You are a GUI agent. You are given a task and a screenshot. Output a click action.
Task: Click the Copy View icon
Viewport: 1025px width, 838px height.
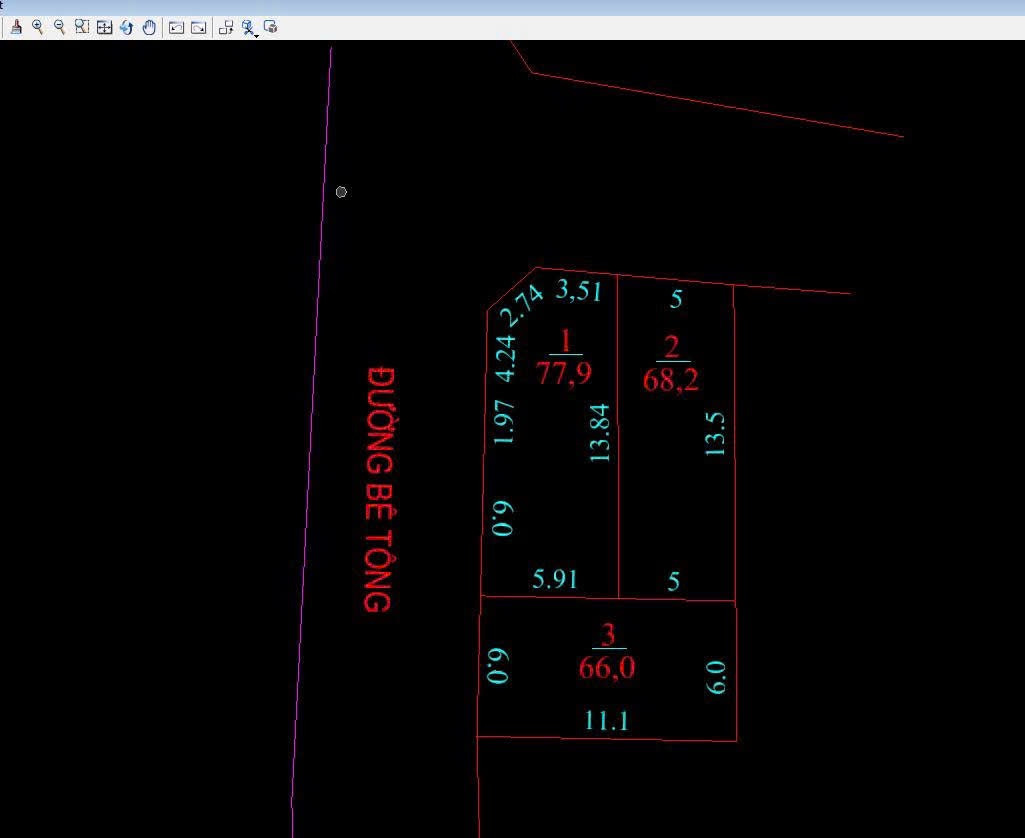coord(226,28)
